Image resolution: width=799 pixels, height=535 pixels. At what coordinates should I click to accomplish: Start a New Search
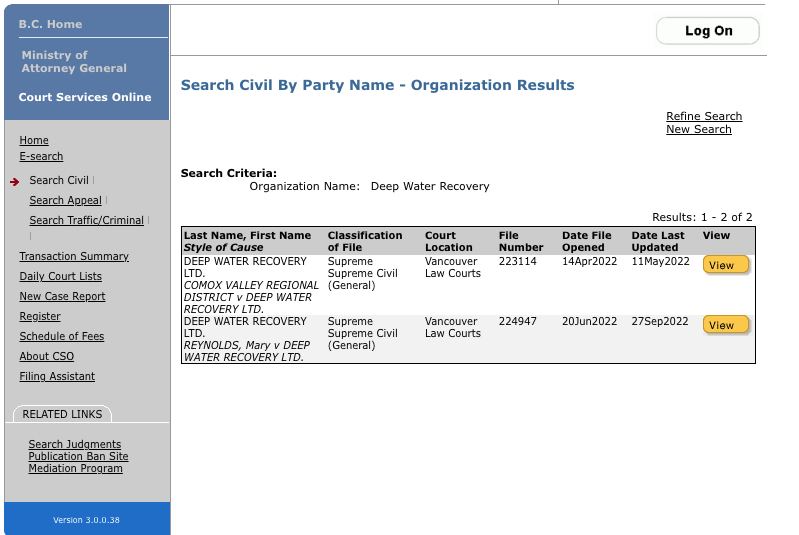[x=698, y=129]
